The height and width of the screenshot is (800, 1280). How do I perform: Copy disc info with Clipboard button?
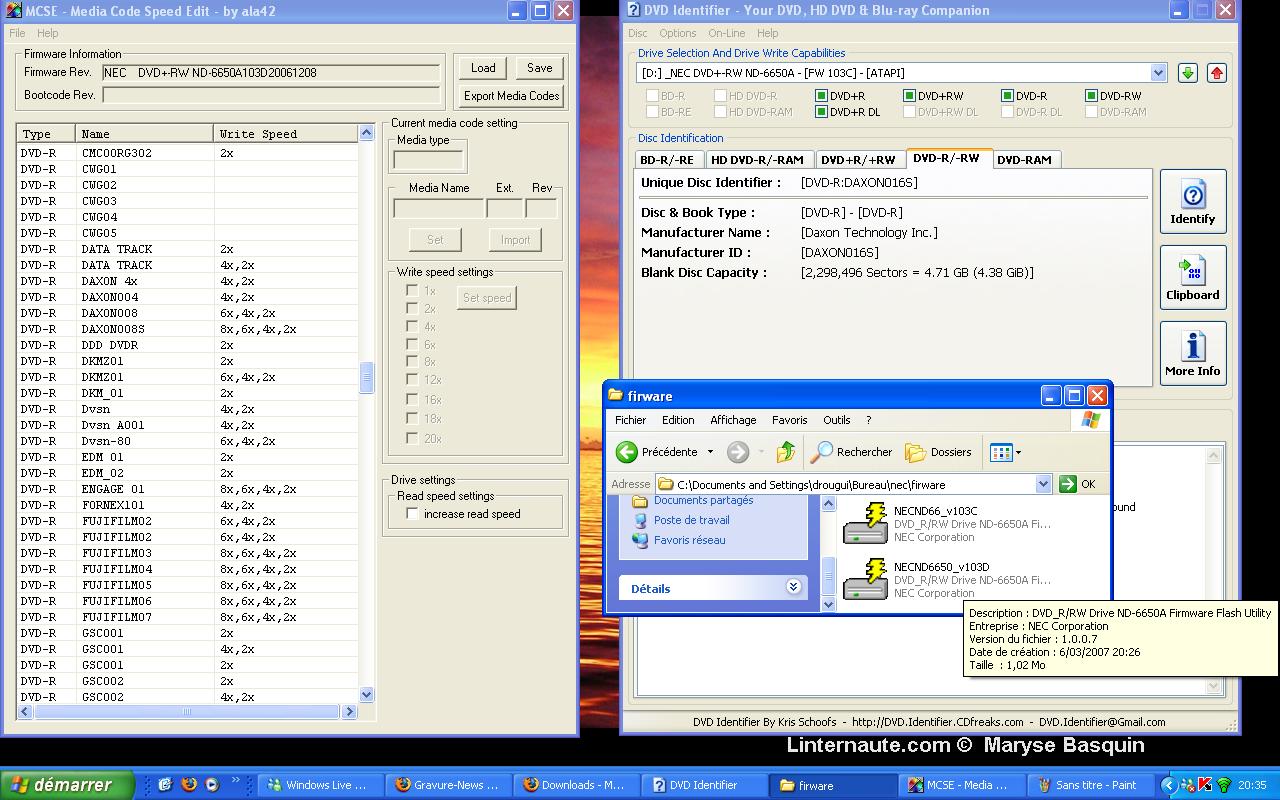1193,278
